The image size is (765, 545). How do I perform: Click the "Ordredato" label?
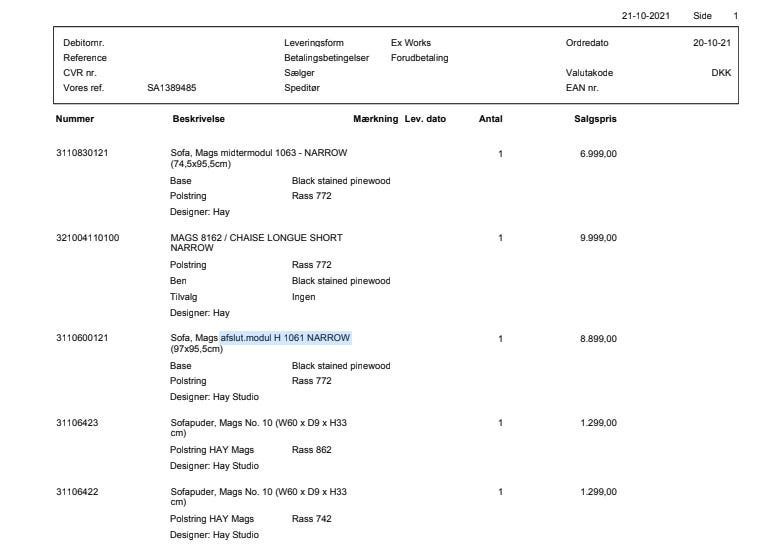(x=587, y=42)
